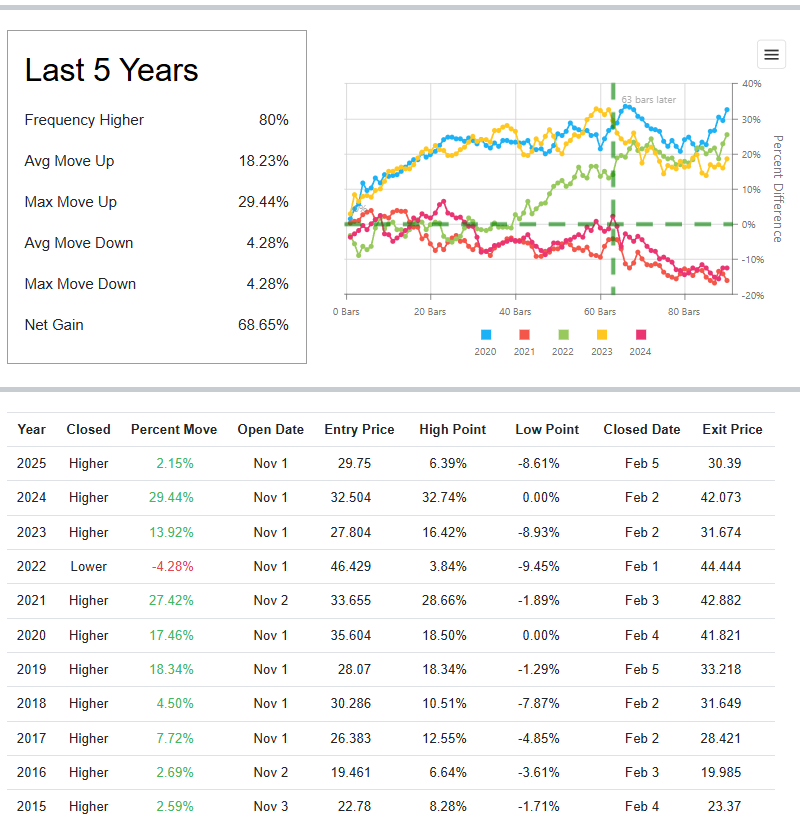Click the Exit Price column header
This screenshot has width=800, height=821.
click(732, 429)
